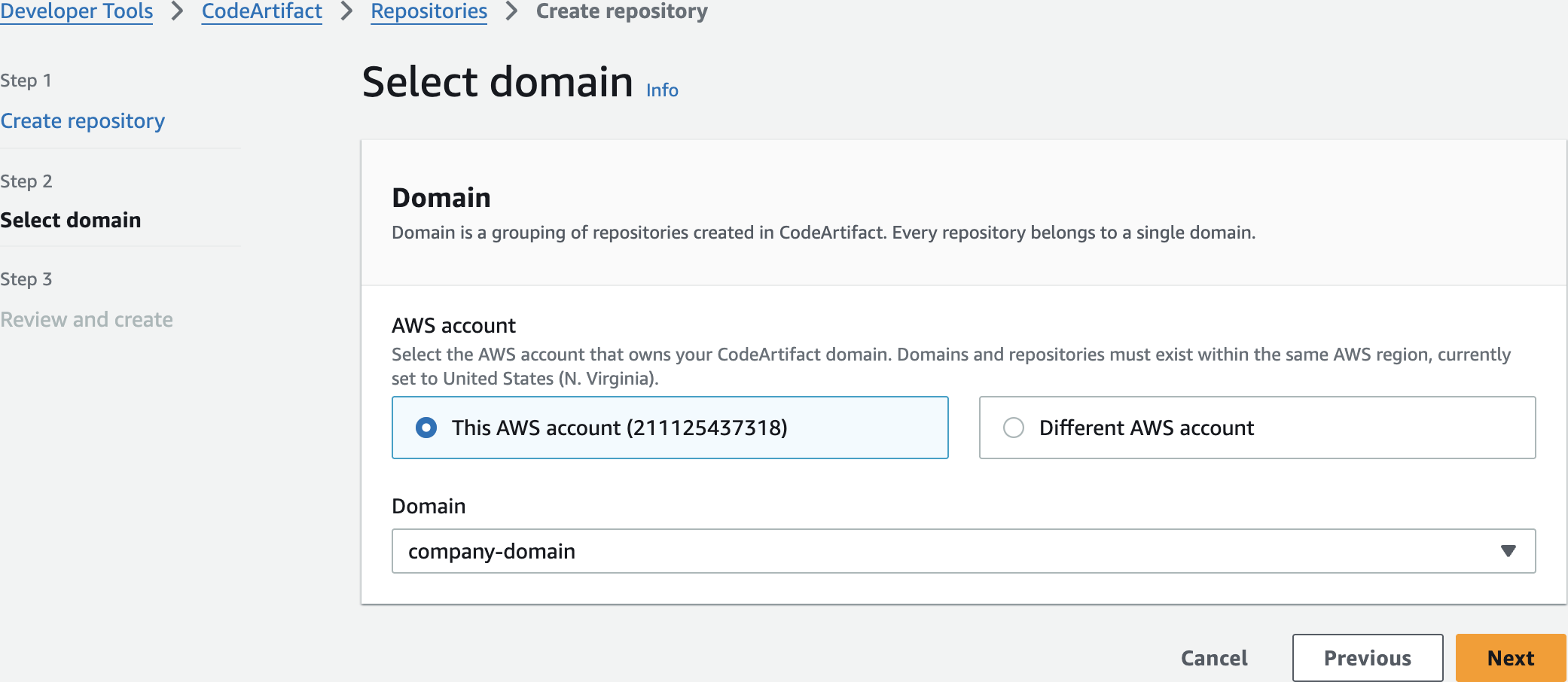Screen dimensions: 1568x682
Task: Click the chevron after Repositories breadcrumb
Action: click(511, 11)
